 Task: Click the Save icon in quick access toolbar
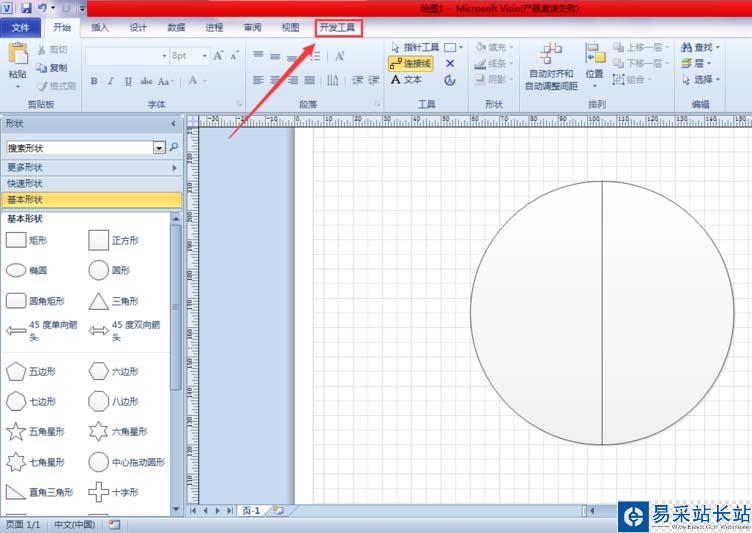click(x=26, y=8)
